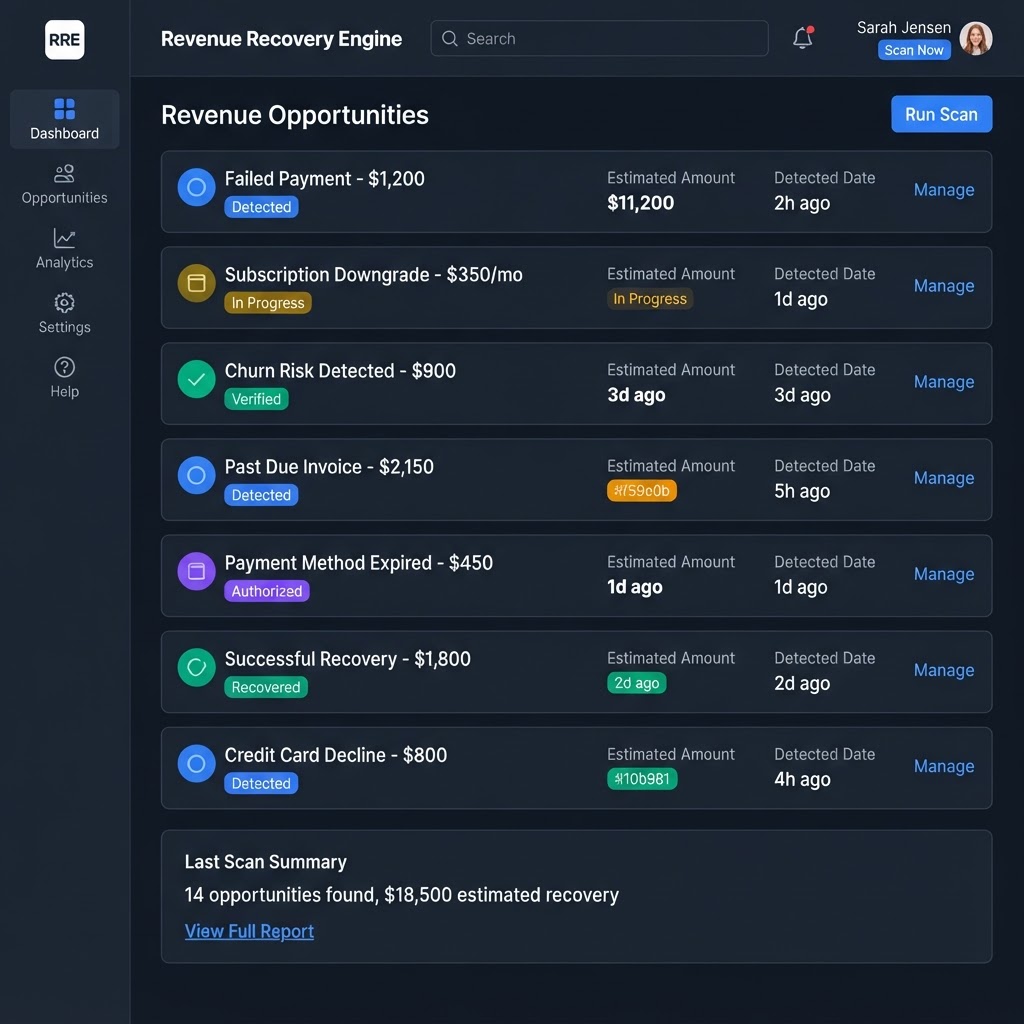Manage the Past Due Invoice opportunity
1024x1024 pixels.
click(x=944, y=478)
